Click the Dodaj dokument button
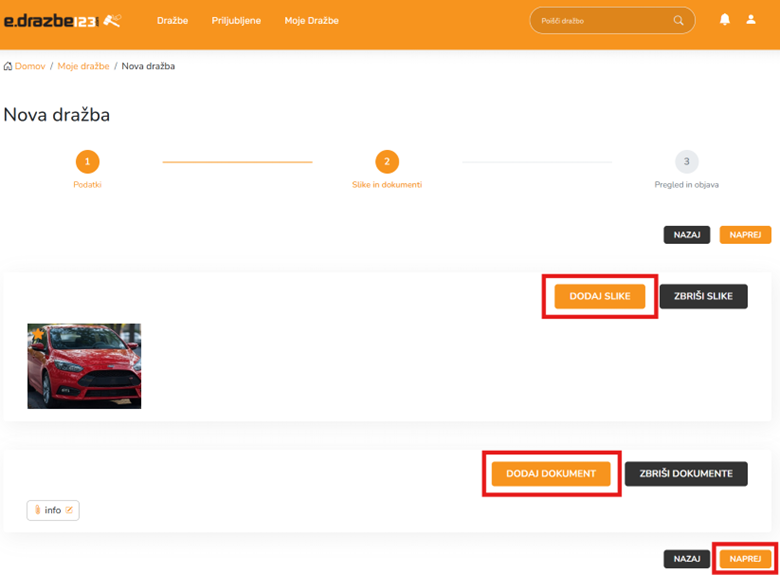780x575 pixels. [551, 474]
